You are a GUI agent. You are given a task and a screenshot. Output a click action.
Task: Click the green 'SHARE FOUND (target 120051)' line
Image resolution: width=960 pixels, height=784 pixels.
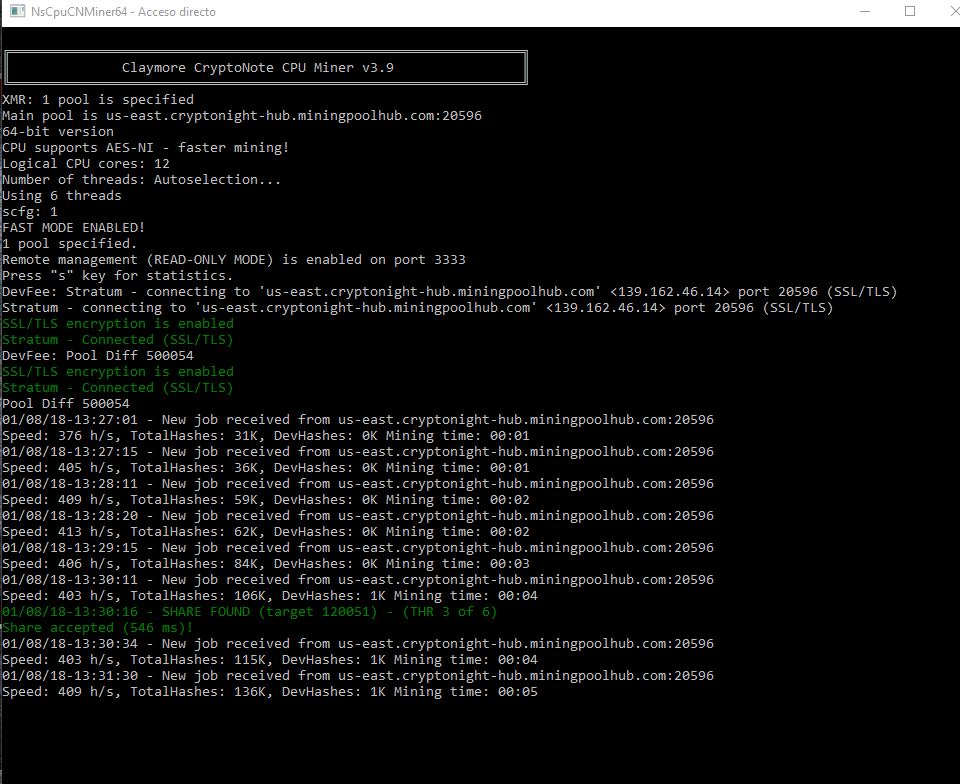coord(249,612)
